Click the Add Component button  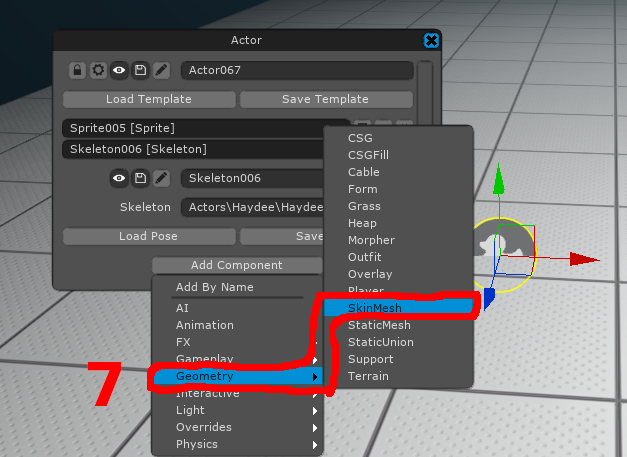(x=237, y=265)
